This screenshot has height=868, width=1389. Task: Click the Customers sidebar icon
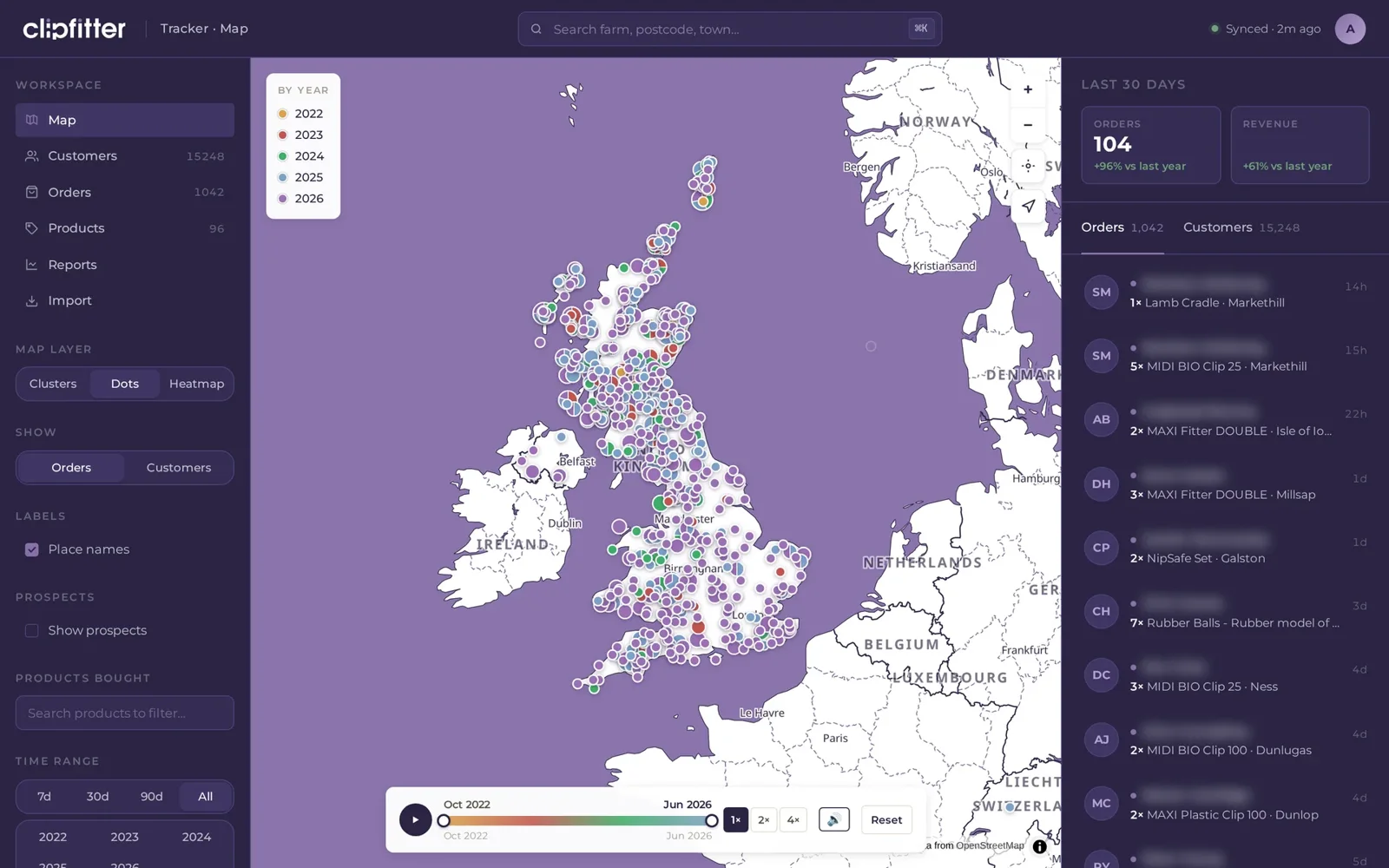[x=32, y=156]
